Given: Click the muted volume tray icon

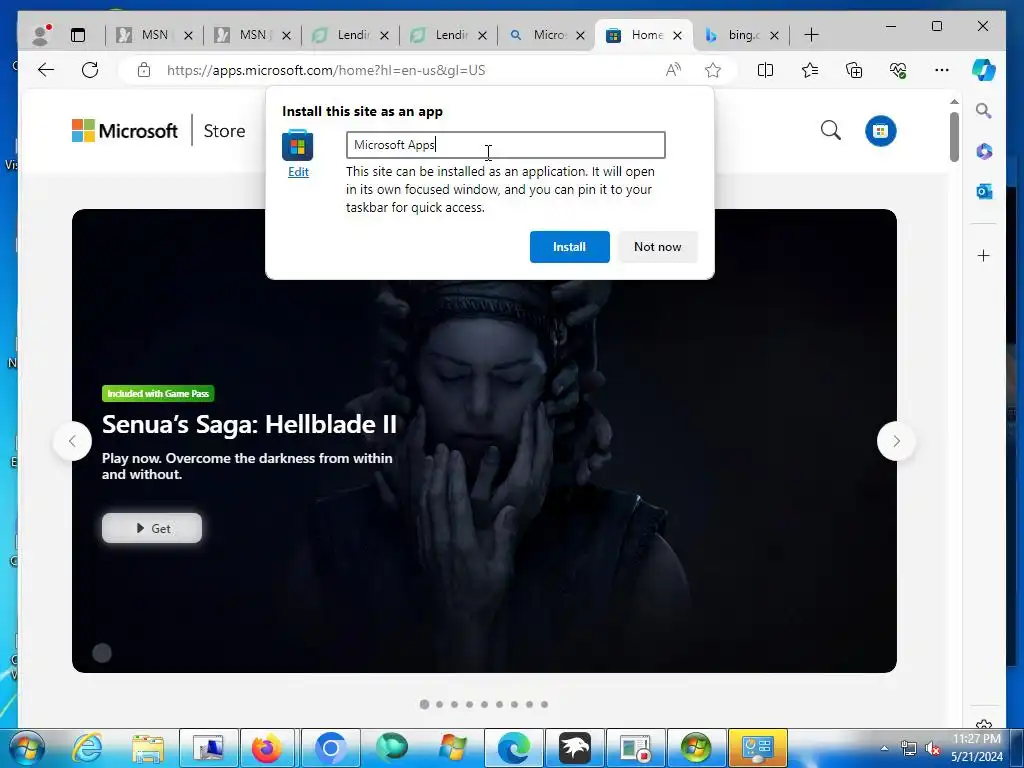Looking at the screenshot, I should (933, 748).
